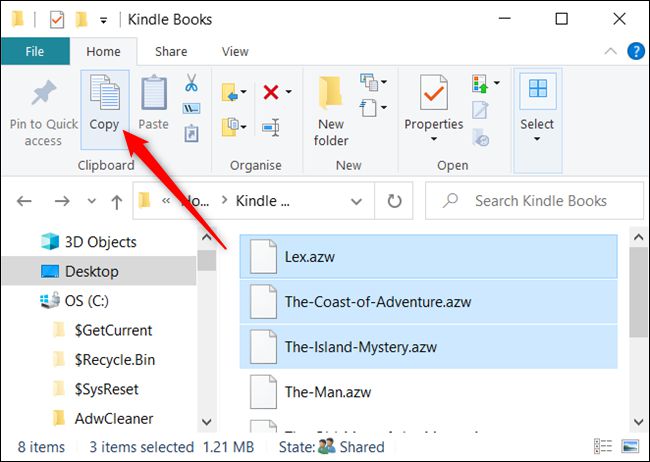Open the Open button dropdown arrow
The image size is (650, 462).
497,83
